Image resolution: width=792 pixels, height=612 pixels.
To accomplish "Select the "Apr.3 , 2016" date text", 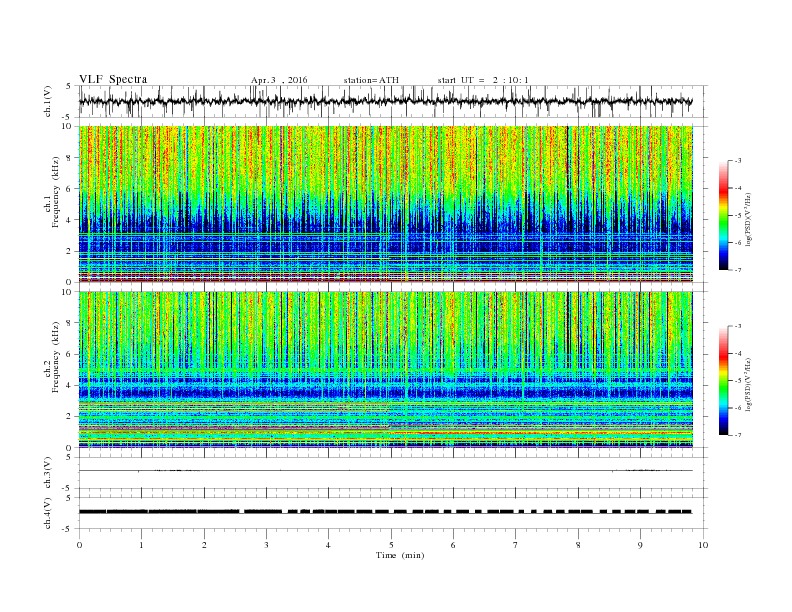I will 279,80.
